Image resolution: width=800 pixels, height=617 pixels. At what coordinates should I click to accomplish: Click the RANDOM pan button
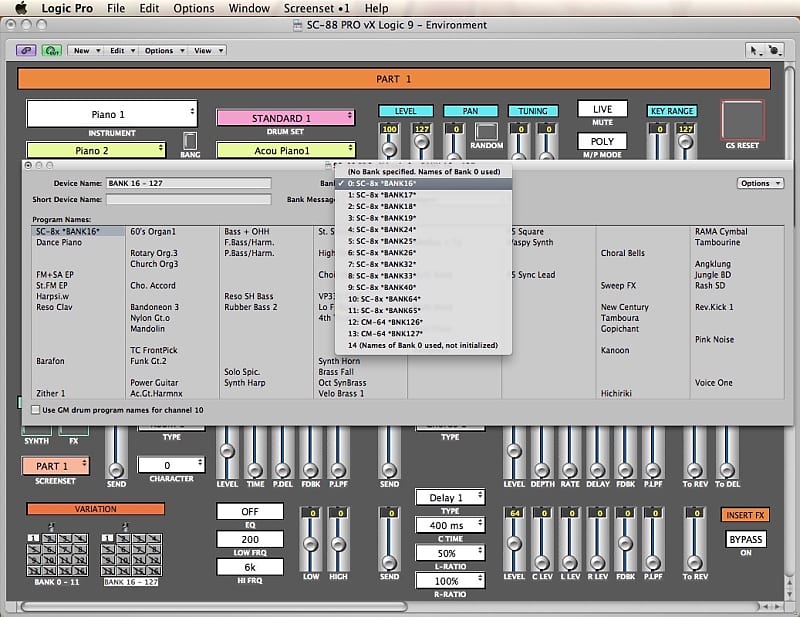tap(486, 132)
